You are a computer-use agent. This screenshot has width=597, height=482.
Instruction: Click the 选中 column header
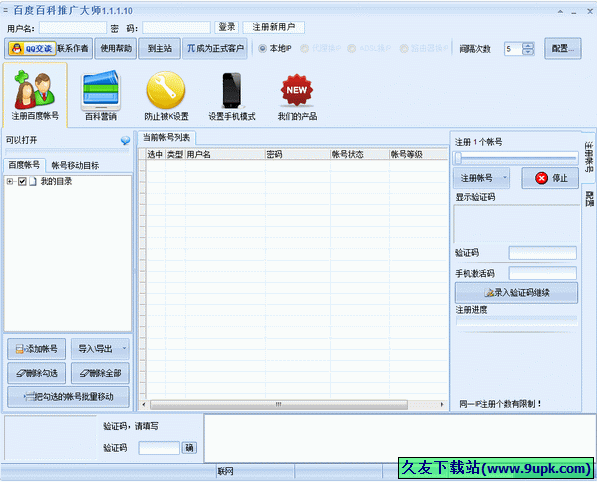click(x=155, y=154)
